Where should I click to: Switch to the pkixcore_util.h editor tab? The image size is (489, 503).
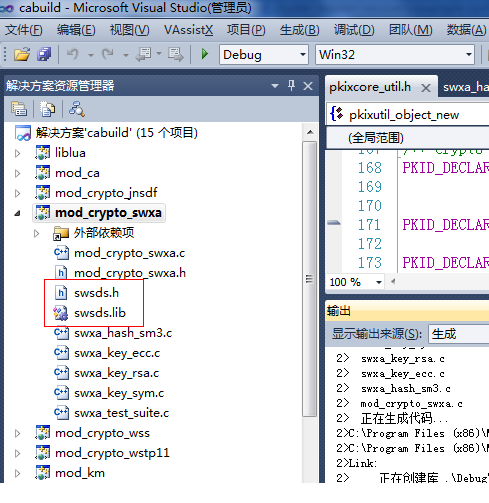(x=370, y=87)
